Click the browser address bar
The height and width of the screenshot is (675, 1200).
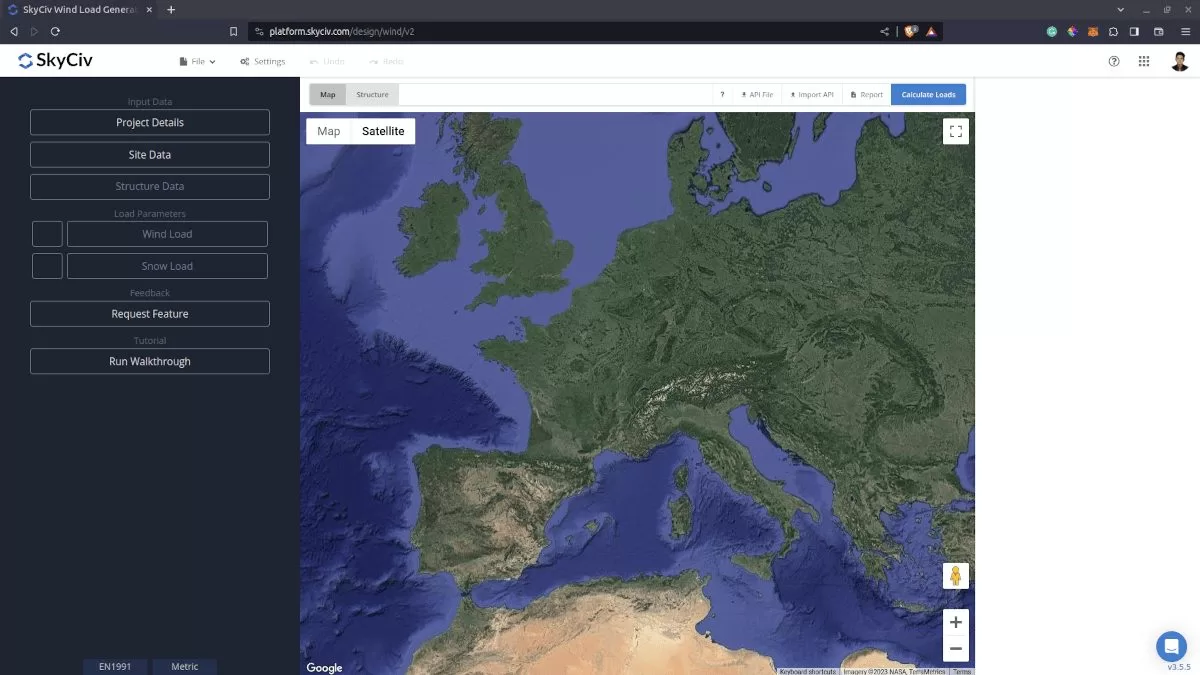point(560,31)
